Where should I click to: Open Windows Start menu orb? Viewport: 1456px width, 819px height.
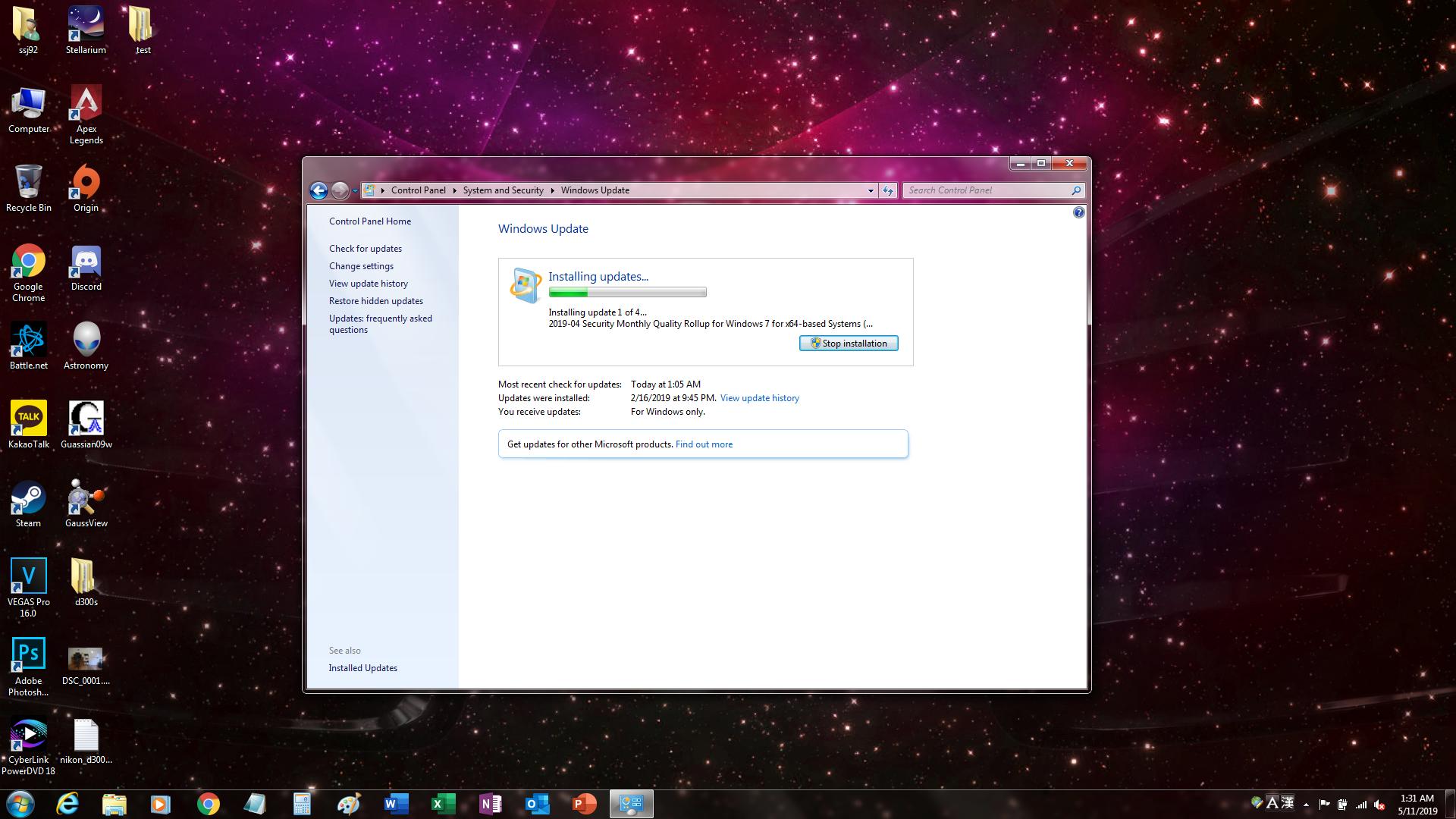[x=20, y=804]
